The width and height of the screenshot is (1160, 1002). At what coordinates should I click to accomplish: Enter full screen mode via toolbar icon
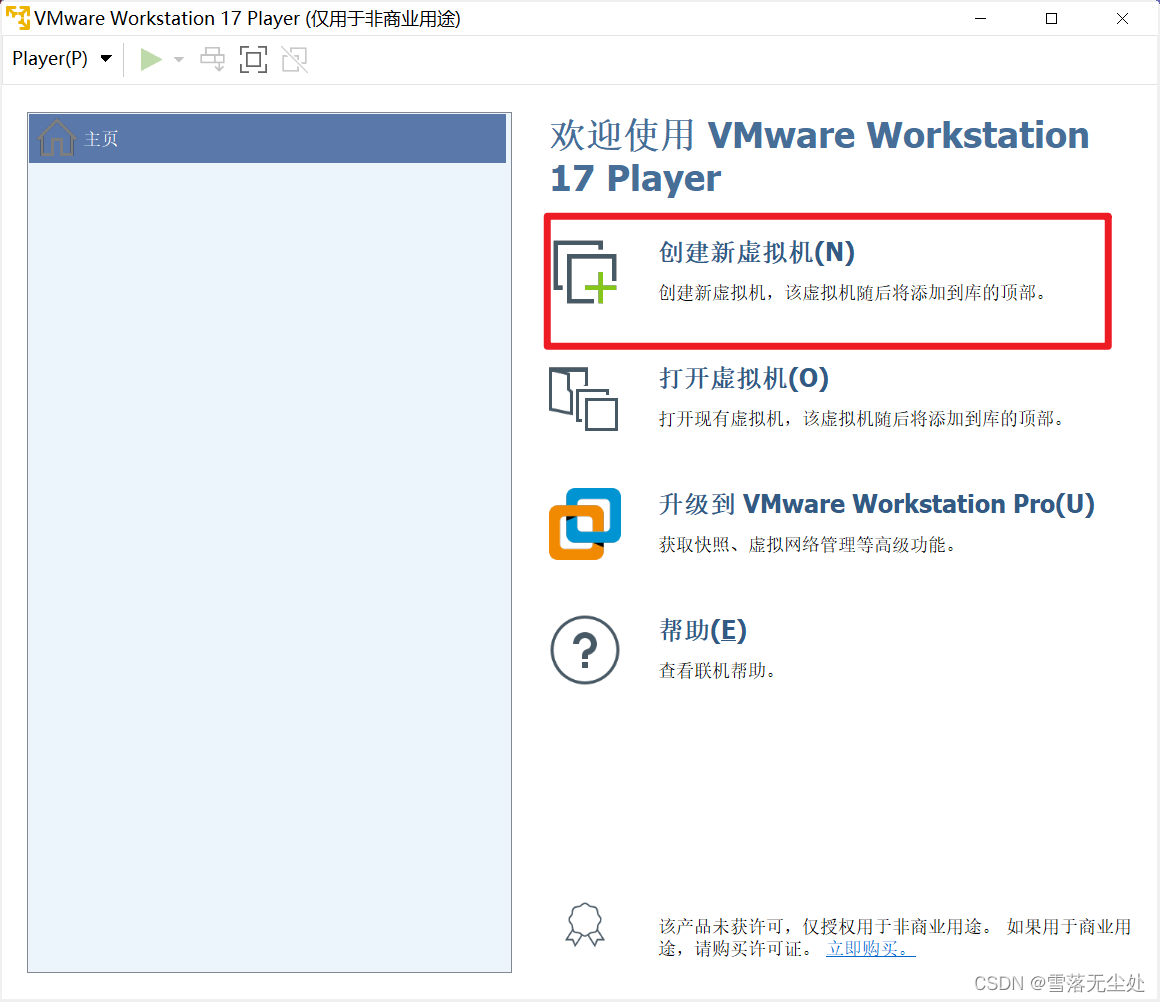253,59
